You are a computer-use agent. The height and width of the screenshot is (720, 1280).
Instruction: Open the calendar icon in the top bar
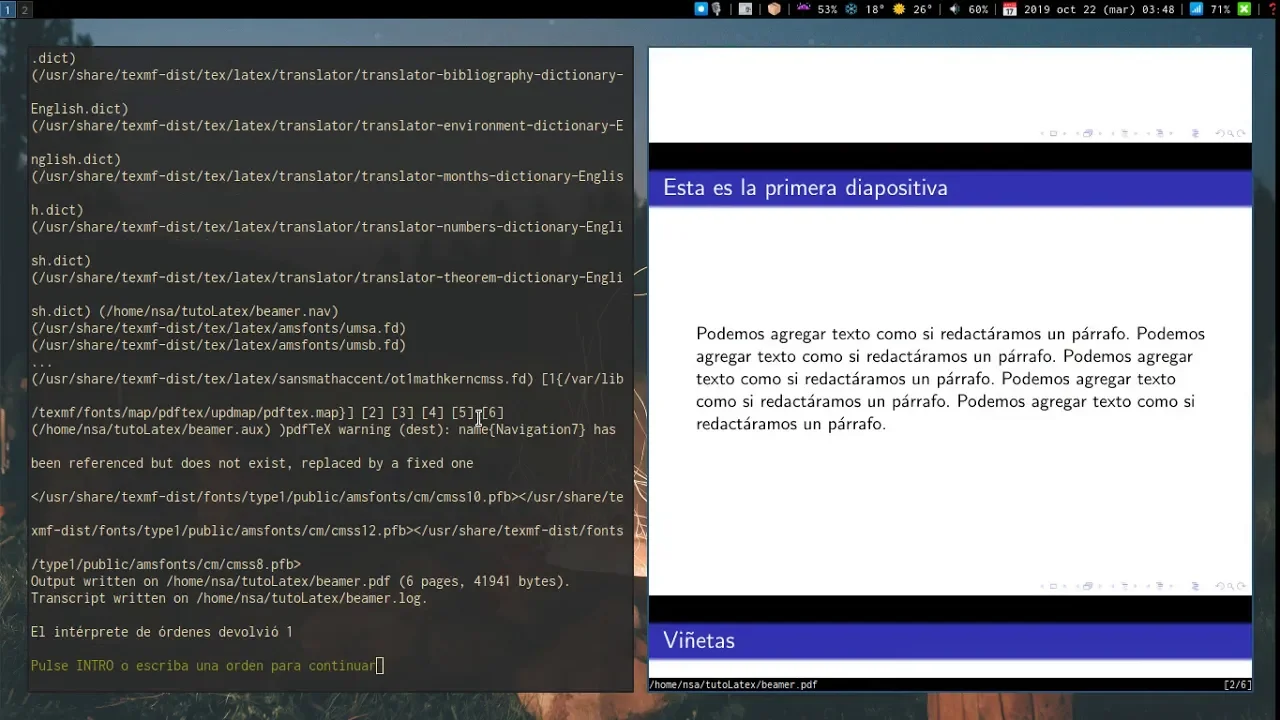(x=1010, y=9)
